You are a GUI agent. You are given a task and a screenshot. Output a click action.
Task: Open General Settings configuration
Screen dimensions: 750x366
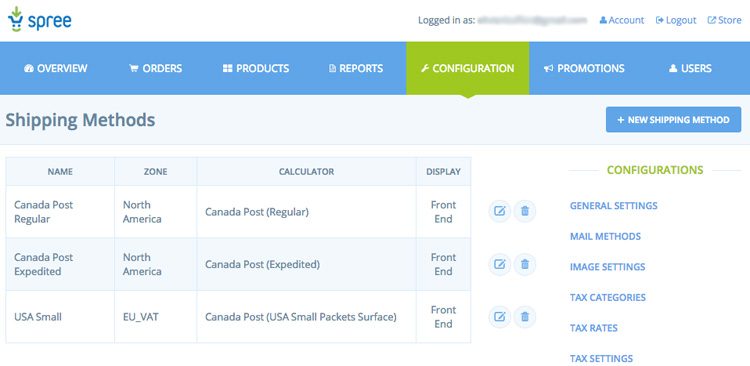[x=614, y=206]
